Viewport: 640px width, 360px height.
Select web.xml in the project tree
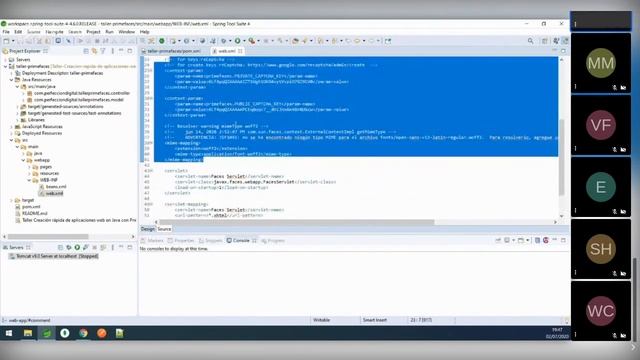(51, 193)
